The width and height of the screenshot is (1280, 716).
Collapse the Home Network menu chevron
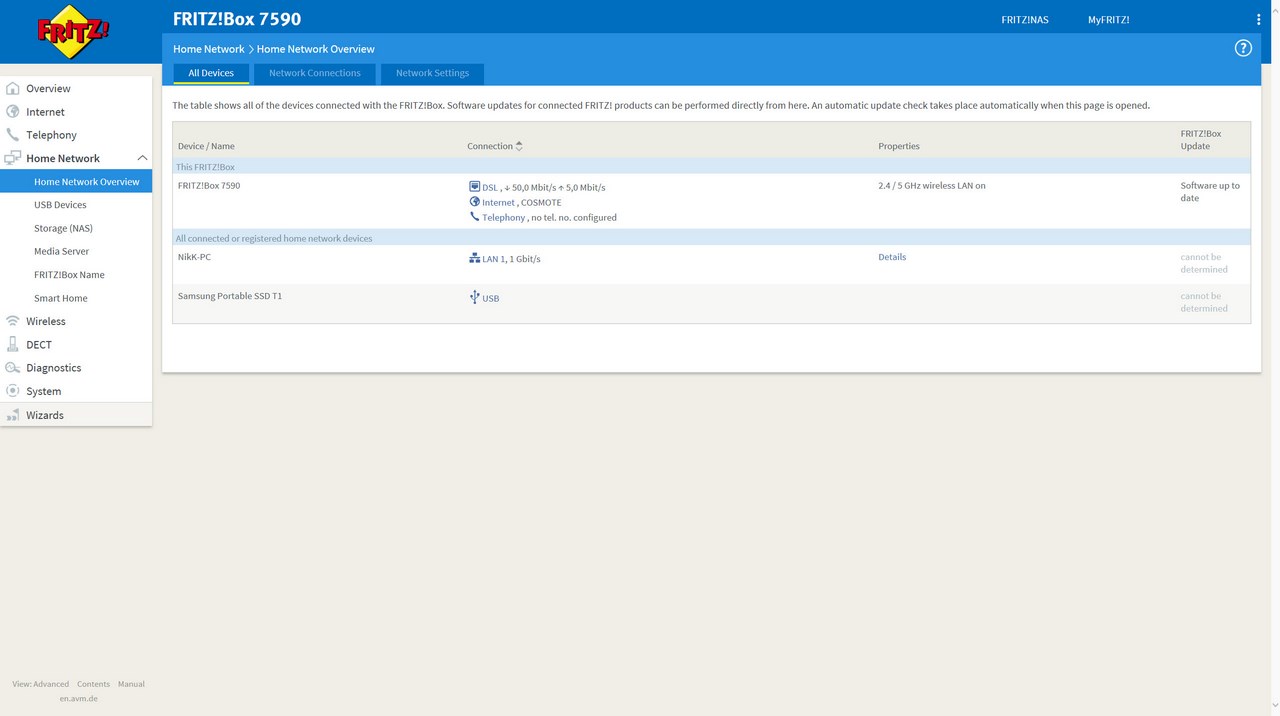tap(142, 158)
